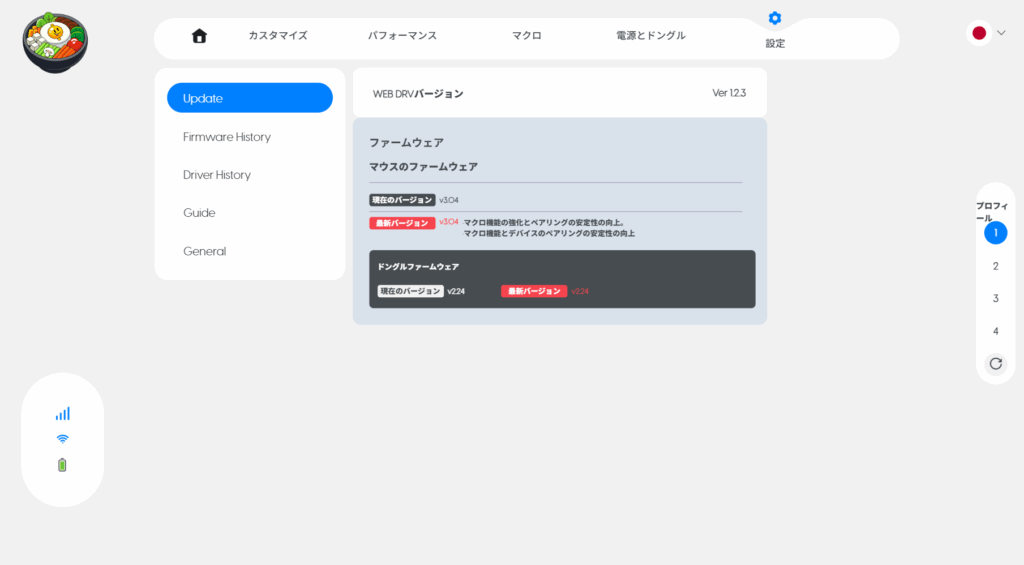Viewport: 1024px width, 565px height.
Task: Click the red 最新バージョン mouse firmware badge
Action: point(401,223)
